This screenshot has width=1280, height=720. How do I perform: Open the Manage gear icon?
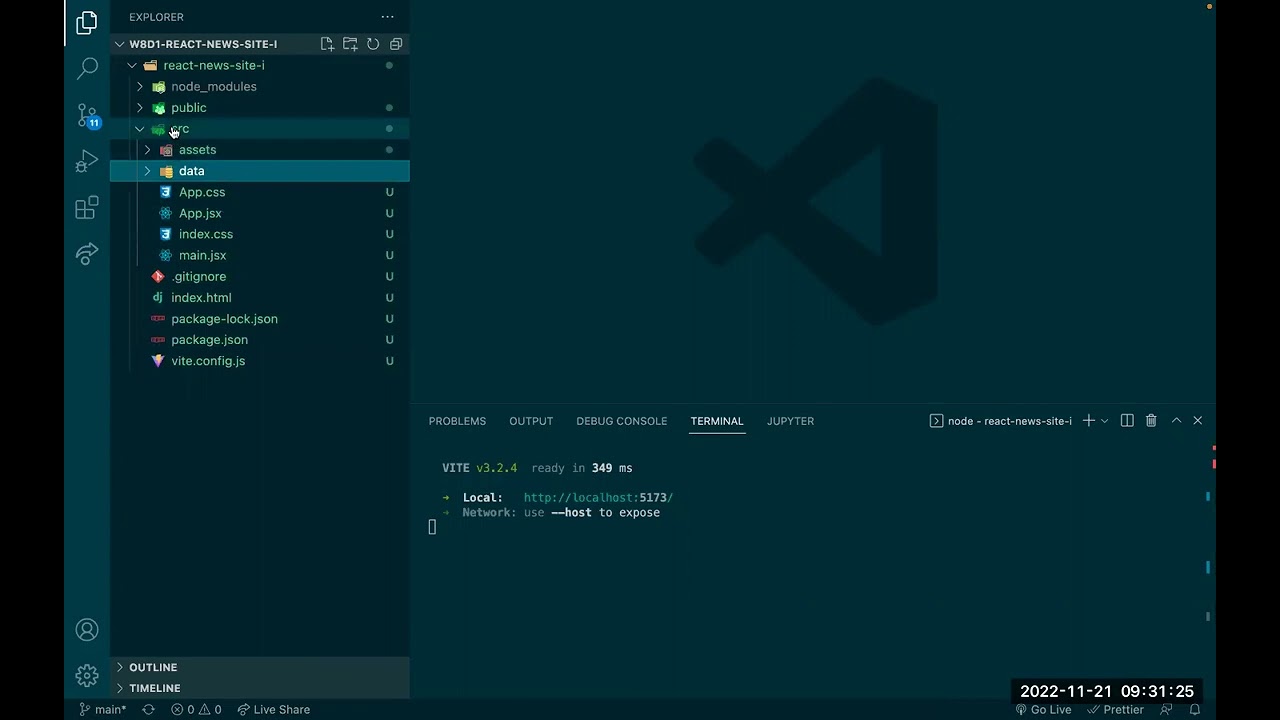tap(87, 675)
